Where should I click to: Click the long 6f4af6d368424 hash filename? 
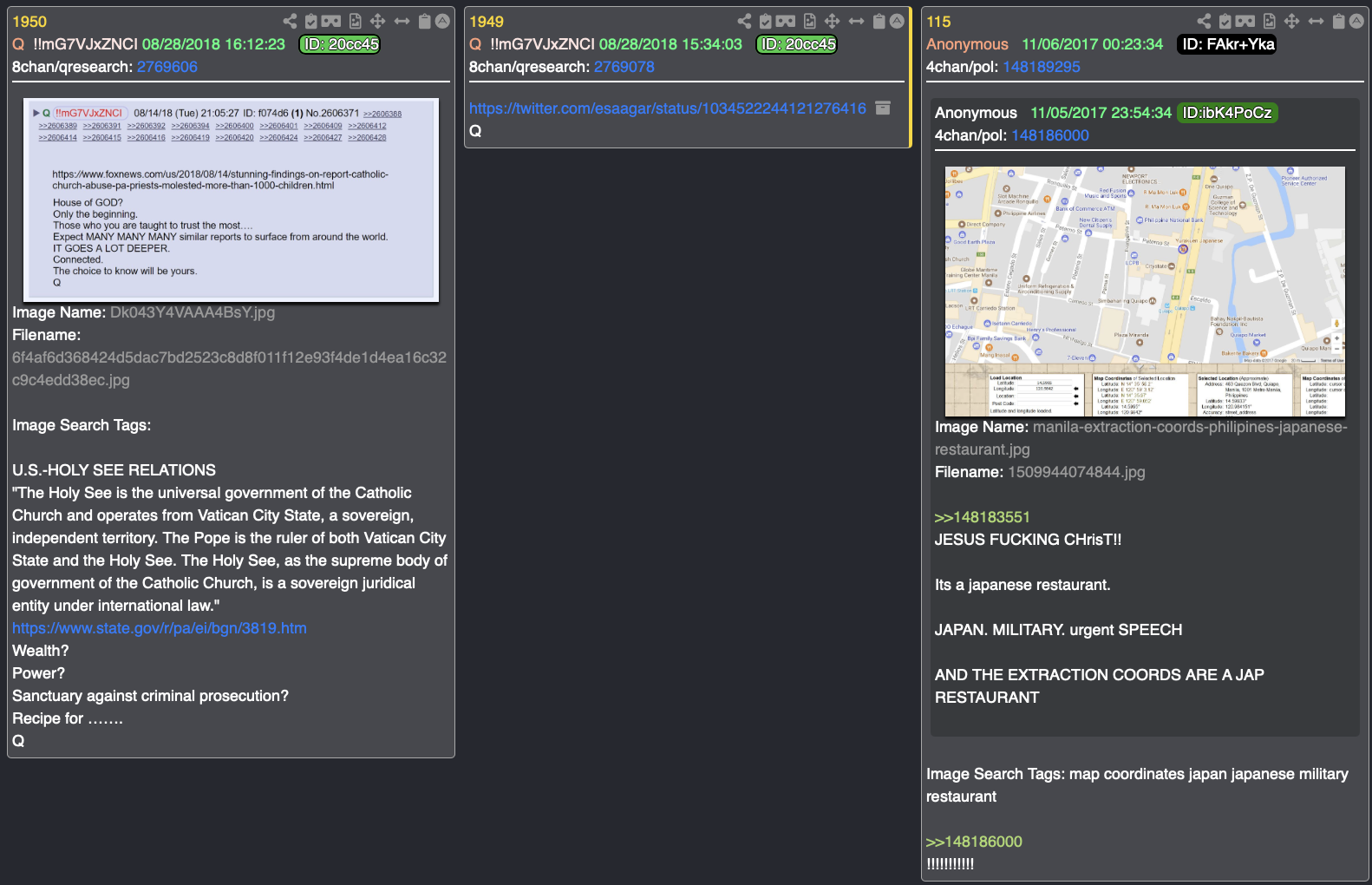click(229, 369)
